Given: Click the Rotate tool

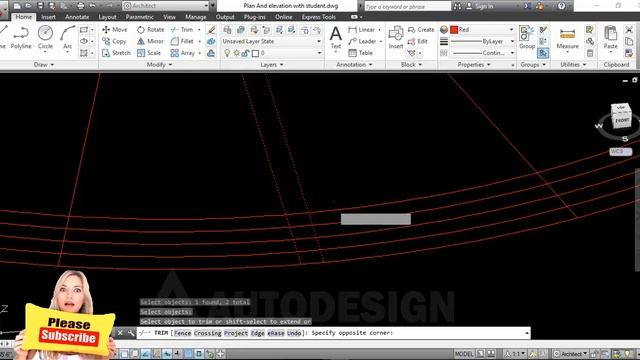Looking at the screenshot, I should [151, 29].
